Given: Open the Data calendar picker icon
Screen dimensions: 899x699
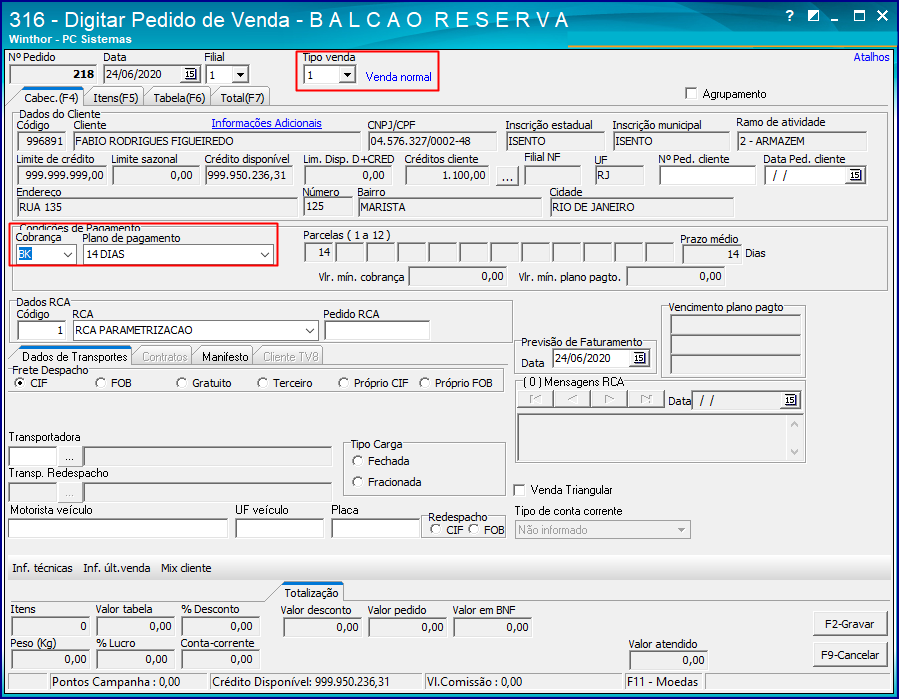Looking at the screenshot, I should tap(190, 74).
